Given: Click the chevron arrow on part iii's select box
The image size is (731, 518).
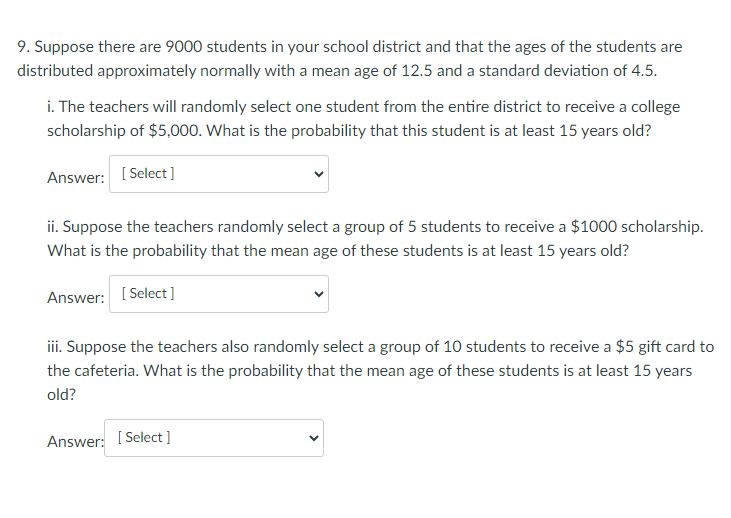Looking at the screenshot, I should pos(314,438).
